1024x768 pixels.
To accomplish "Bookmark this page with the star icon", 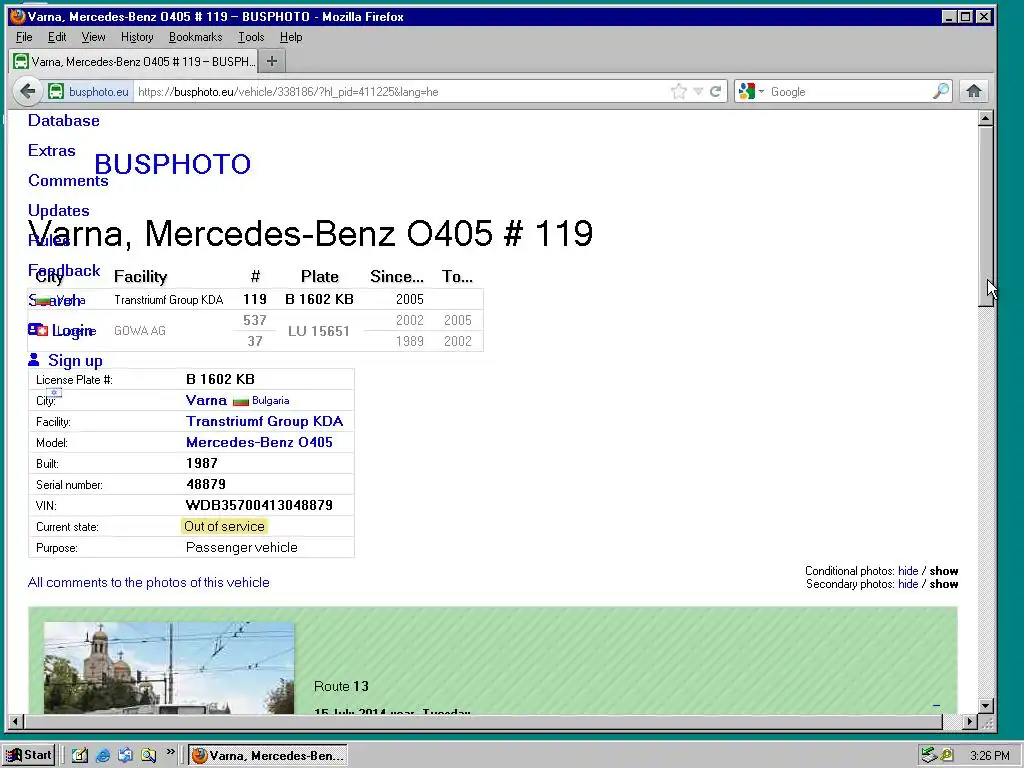I will [x=679, y=91].
